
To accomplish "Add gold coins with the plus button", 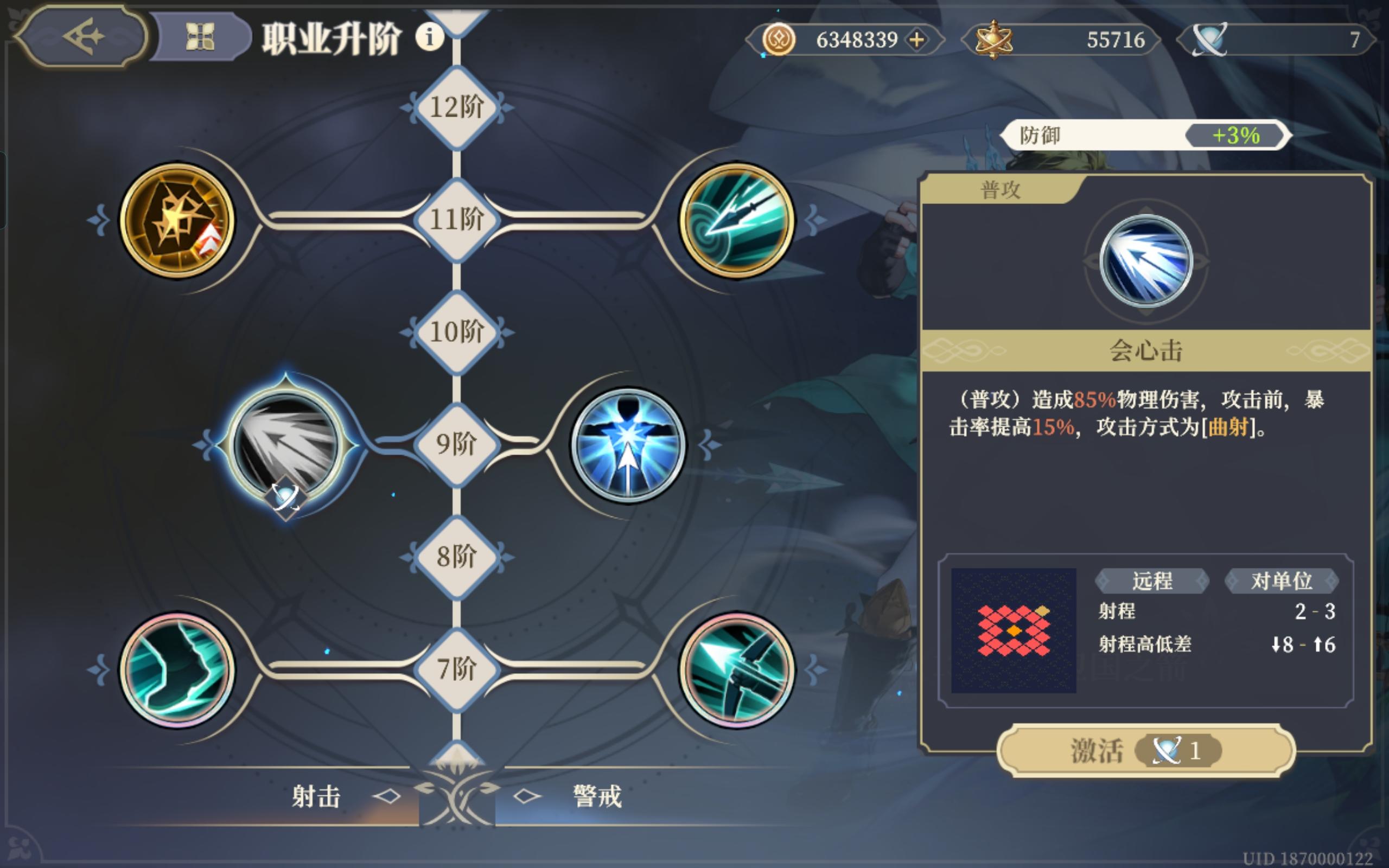I will [917, 40].
